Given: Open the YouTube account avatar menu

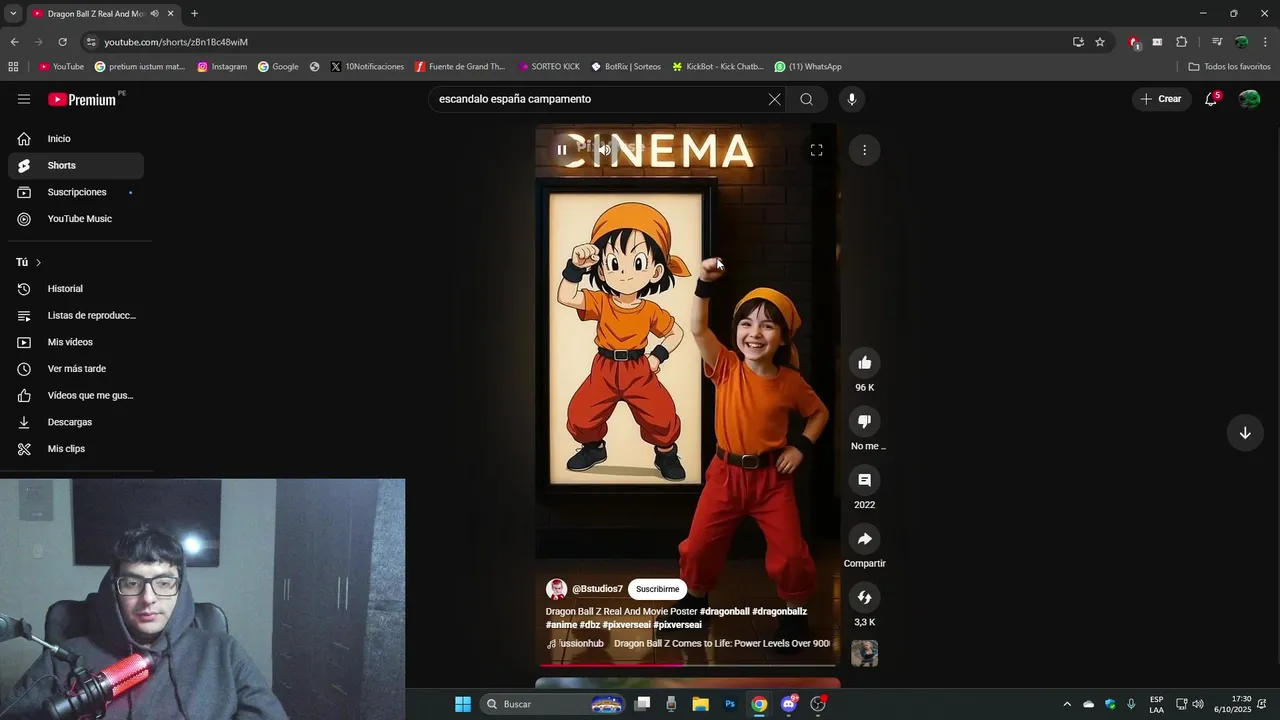Looking at the screenshot, I should pyautogui.click(x=1249, y=99).
